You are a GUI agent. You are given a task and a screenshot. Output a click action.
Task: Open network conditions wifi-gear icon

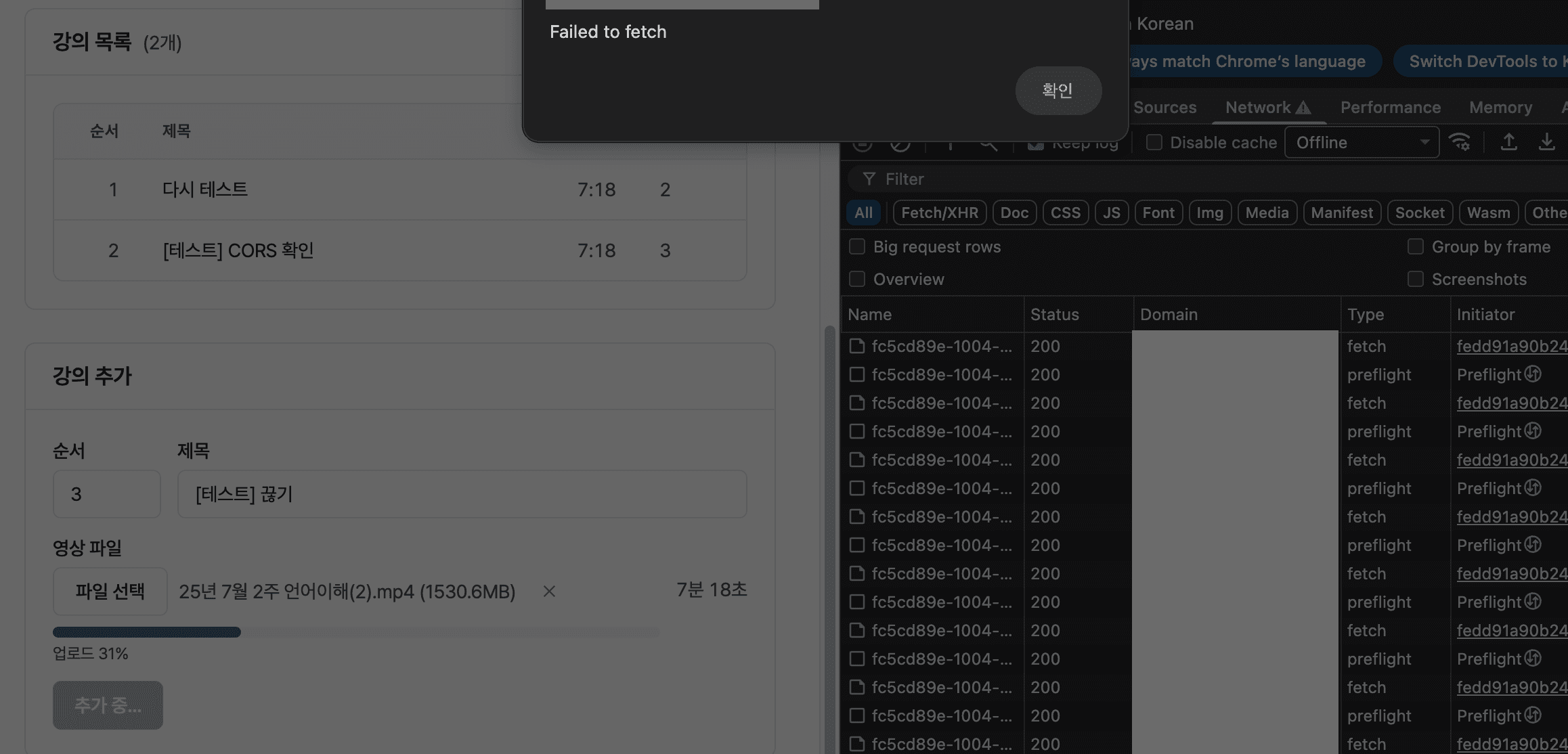pyautogui.click(x=1459, y=142)
